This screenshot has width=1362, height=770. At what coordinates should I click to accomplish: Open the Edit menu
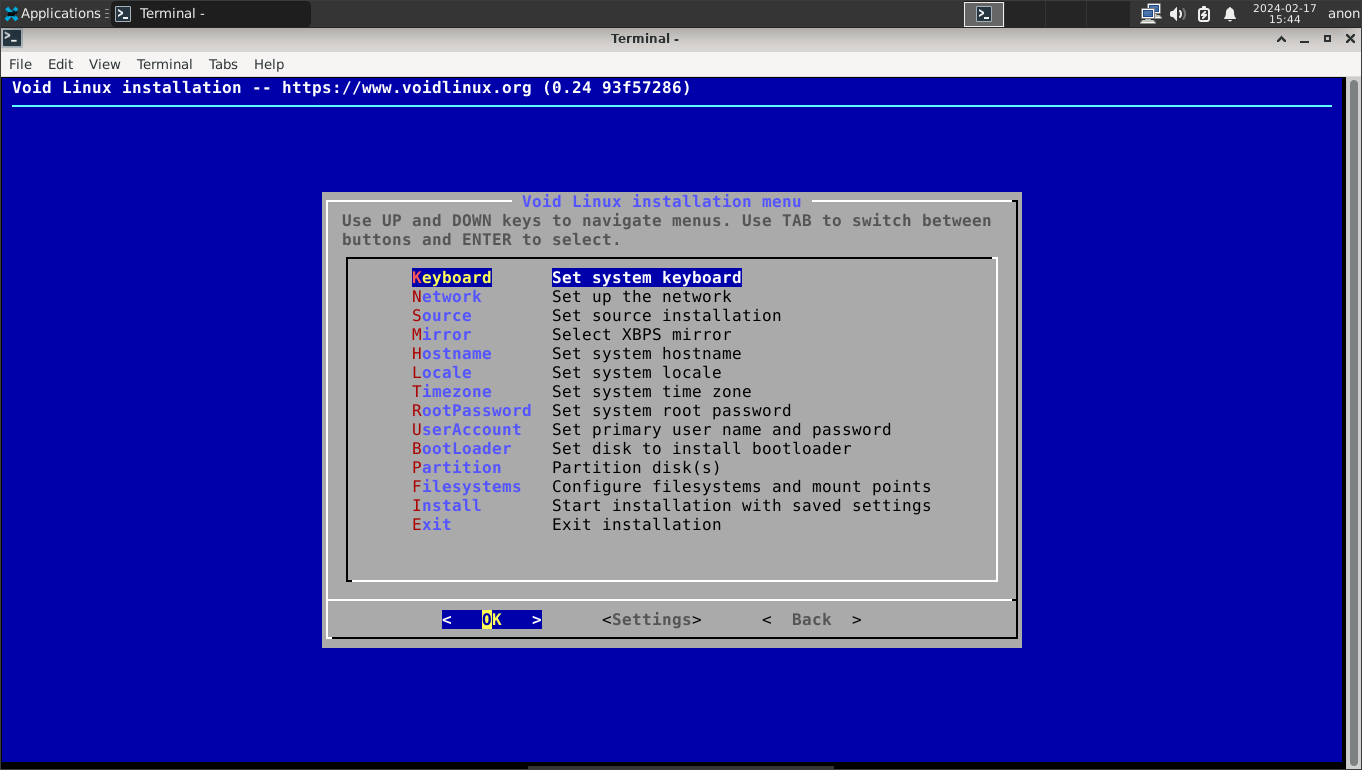60,64
